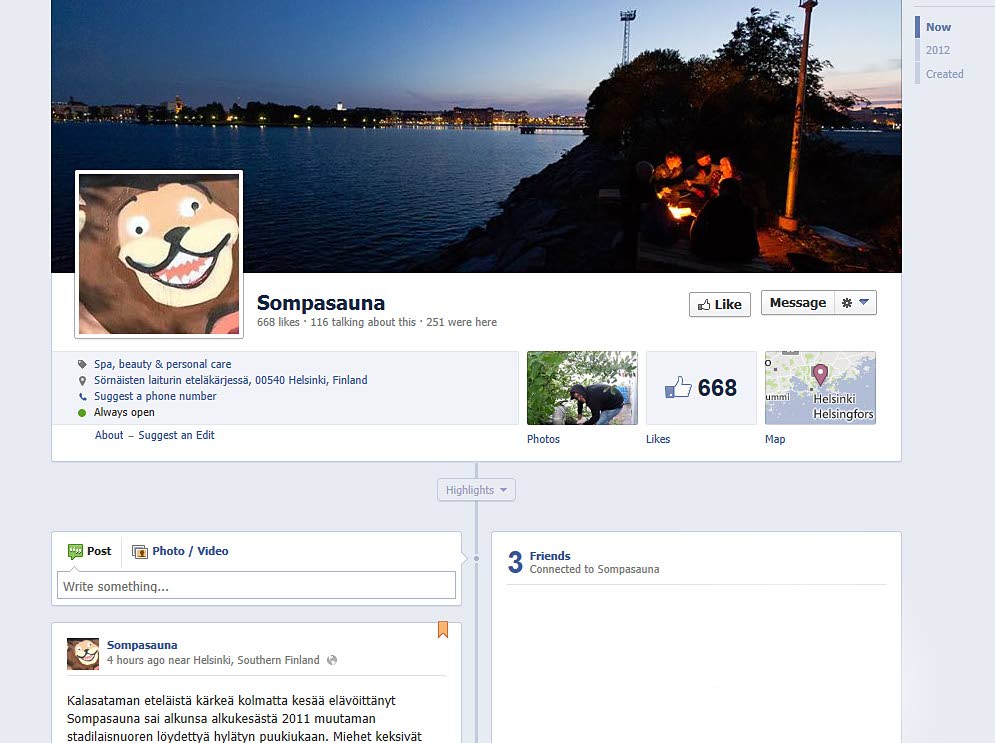Click the Sompasauna page title
This screenshot has height=743, width=995.
click(x=321, y=303)
